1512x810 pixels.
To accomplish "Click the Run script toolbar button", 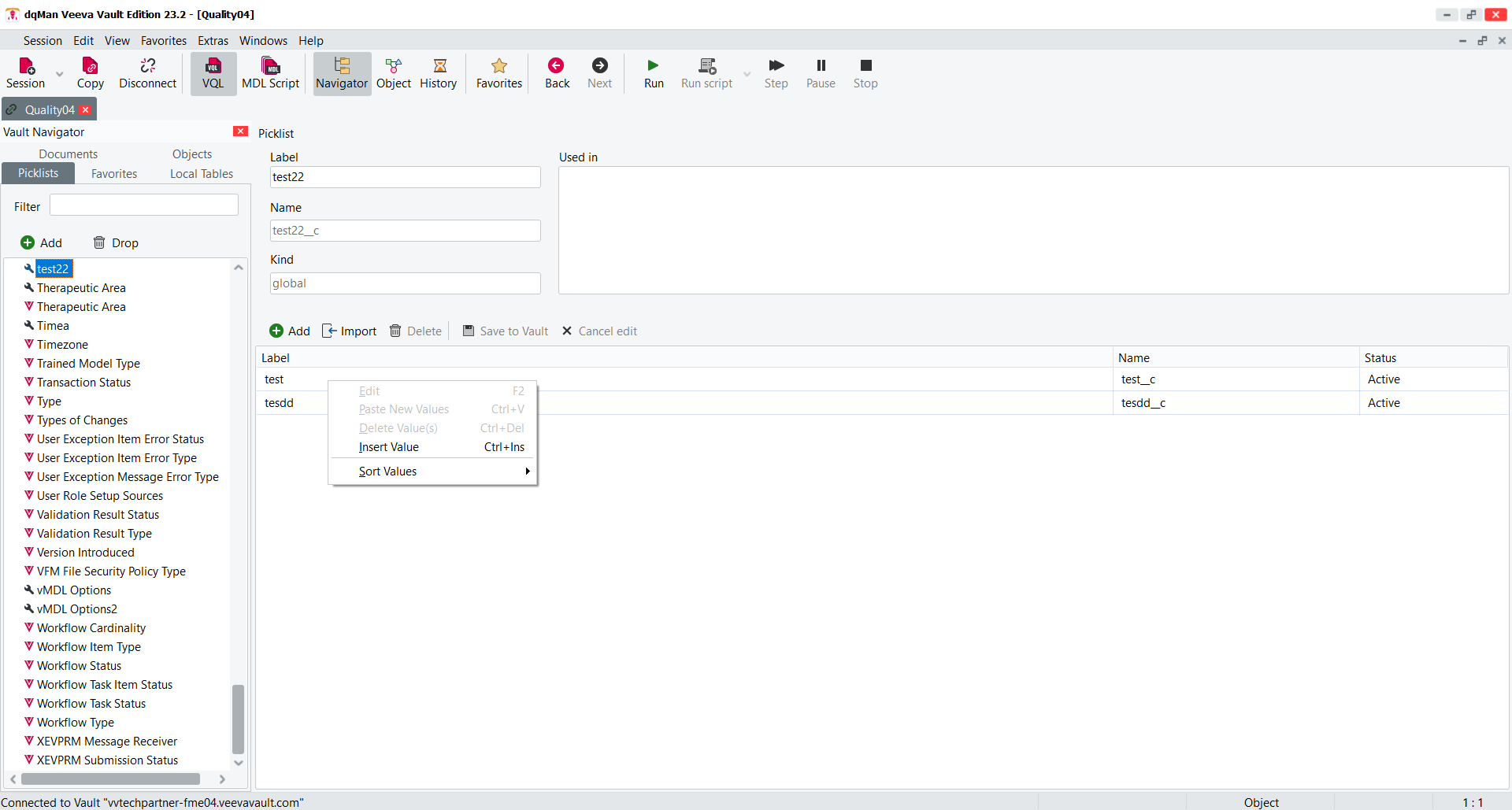I will 706,73.
